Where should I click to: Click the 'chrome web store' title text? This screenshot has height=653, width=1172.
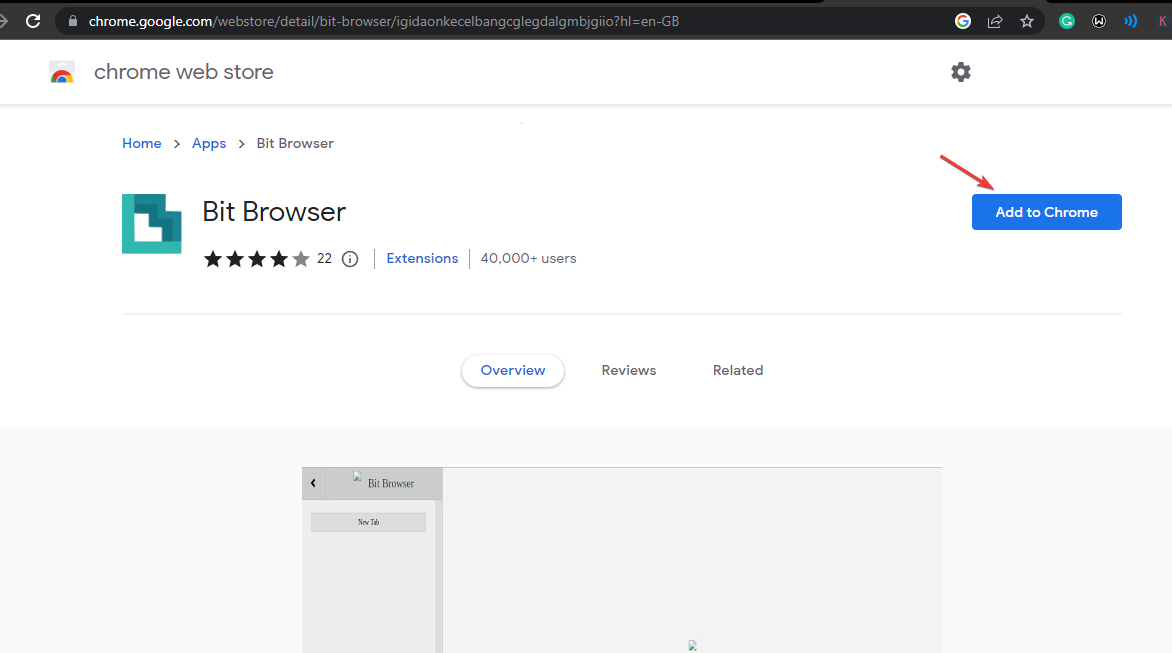click(x=184, y=72)
